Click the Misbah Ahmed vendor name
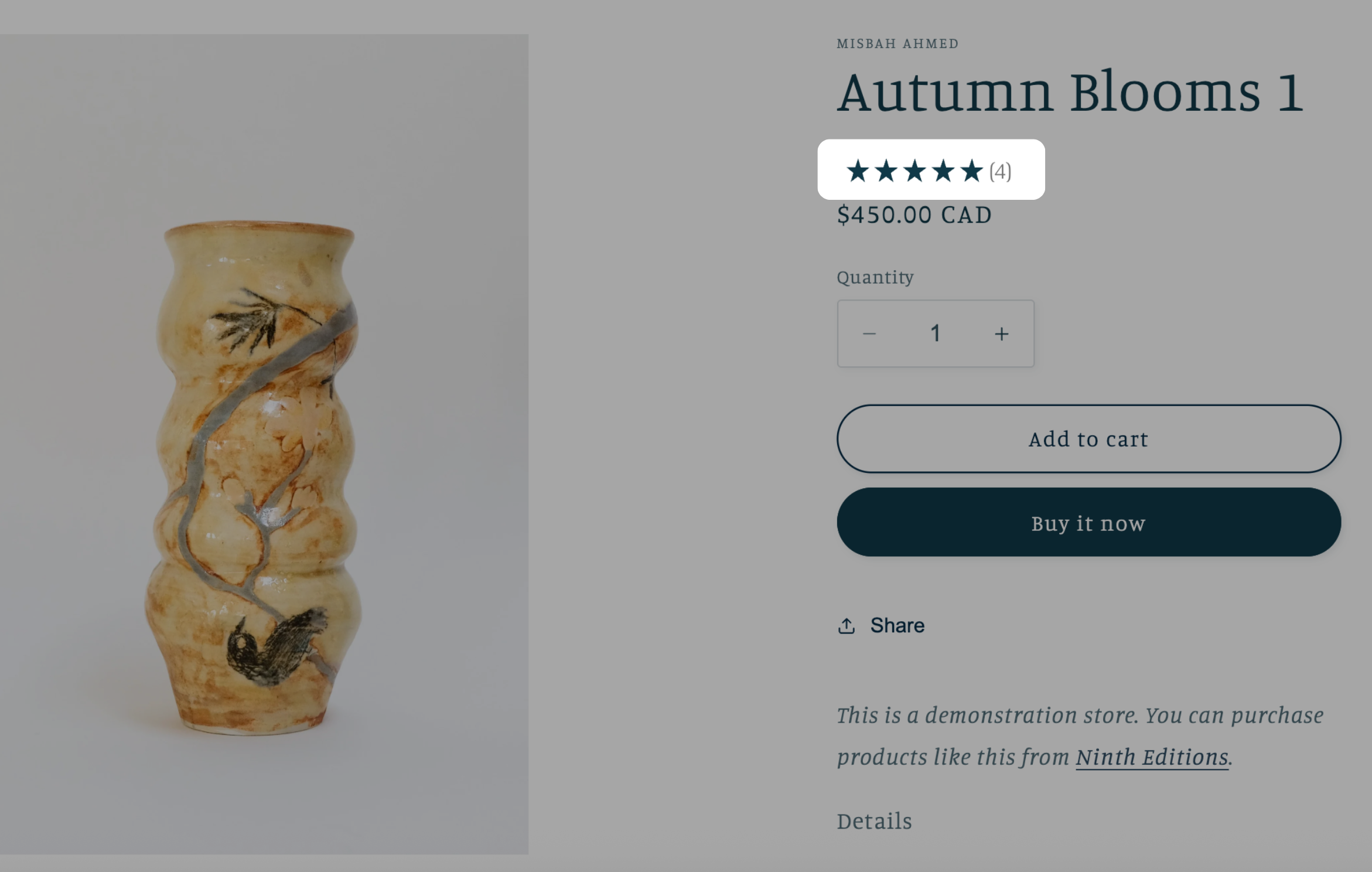Viewport: 1372px width, 872px height. (897, 43)
